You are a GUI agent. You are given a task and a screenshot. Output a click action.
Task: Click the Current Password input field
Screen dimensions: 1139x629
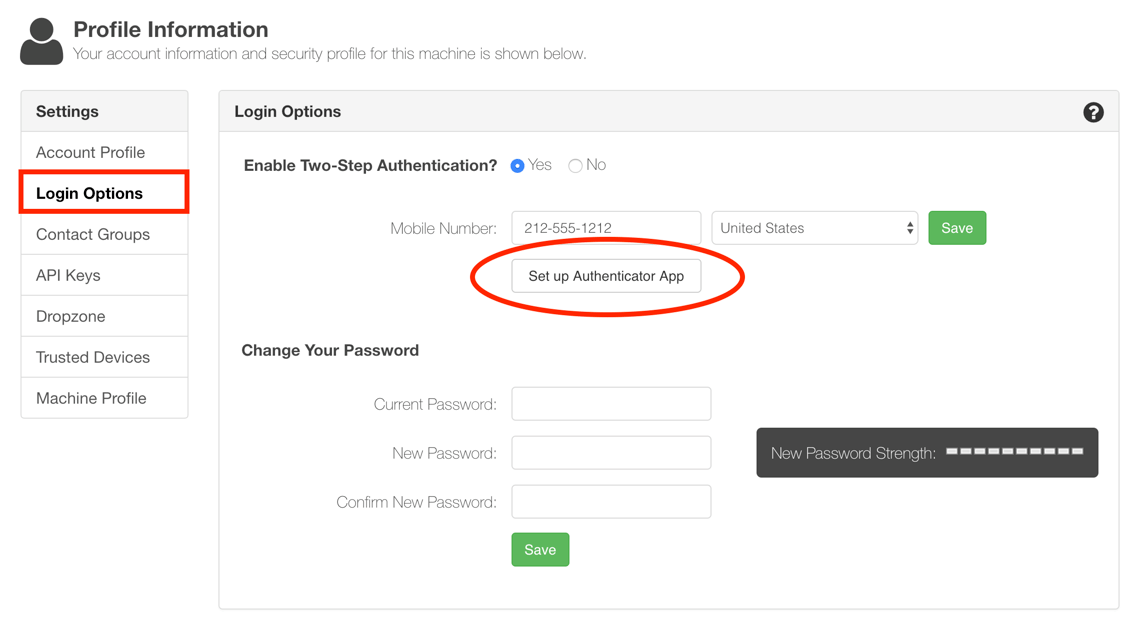coord(610,403)
